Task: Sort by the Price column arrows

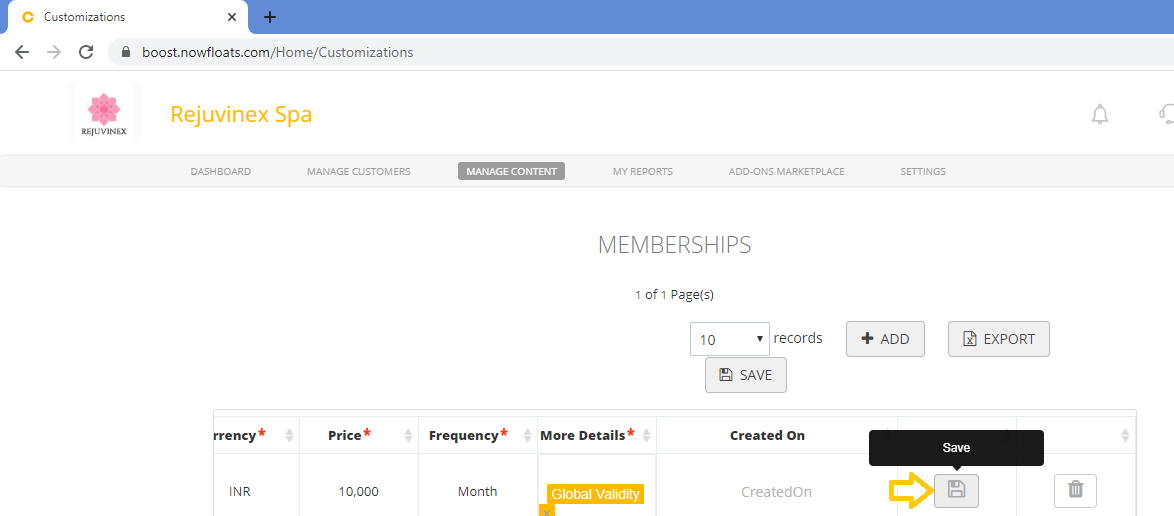Action: pos(408,435)
